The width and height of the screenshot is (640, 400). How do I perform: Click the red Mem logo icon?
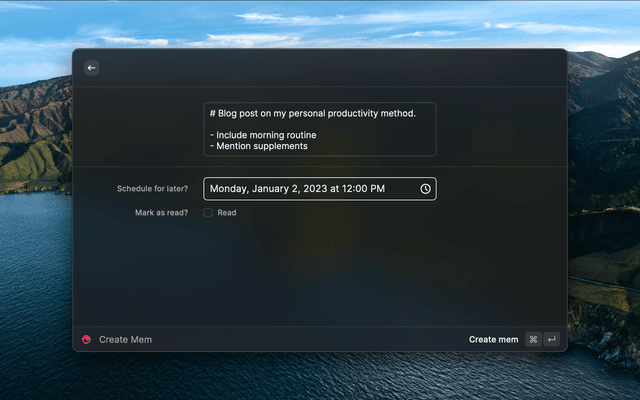tap(86, 340)
